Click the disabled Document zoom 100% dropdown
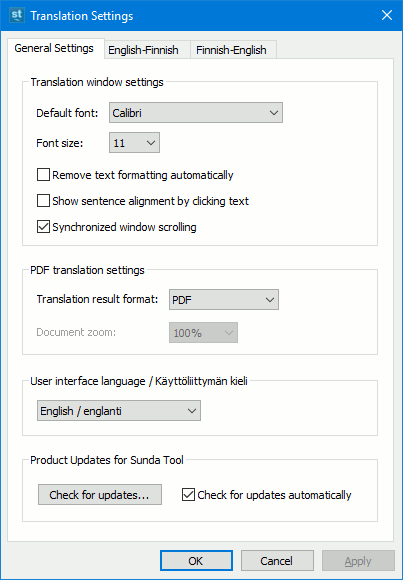 point(204,333)
